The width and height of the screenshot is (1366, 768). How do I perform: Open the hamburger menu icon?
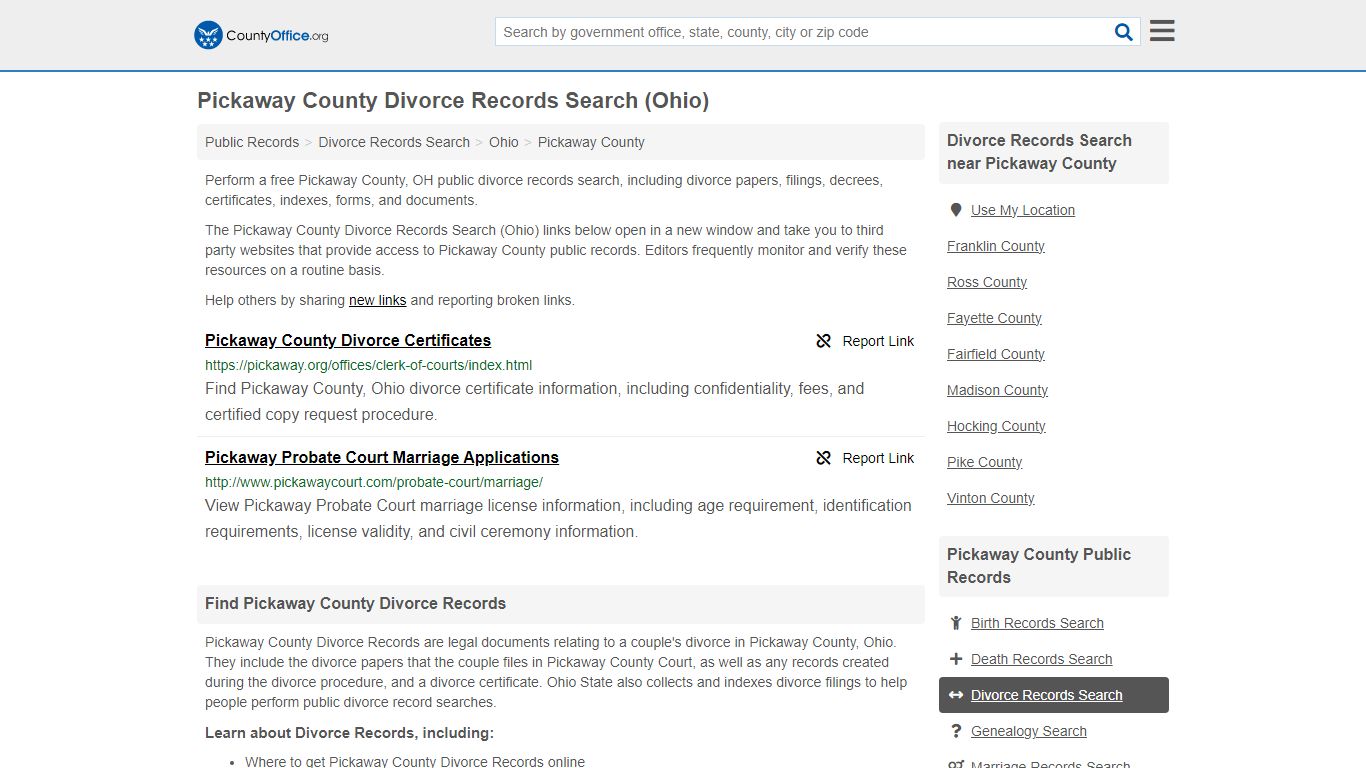click(x=1162, y=31)
